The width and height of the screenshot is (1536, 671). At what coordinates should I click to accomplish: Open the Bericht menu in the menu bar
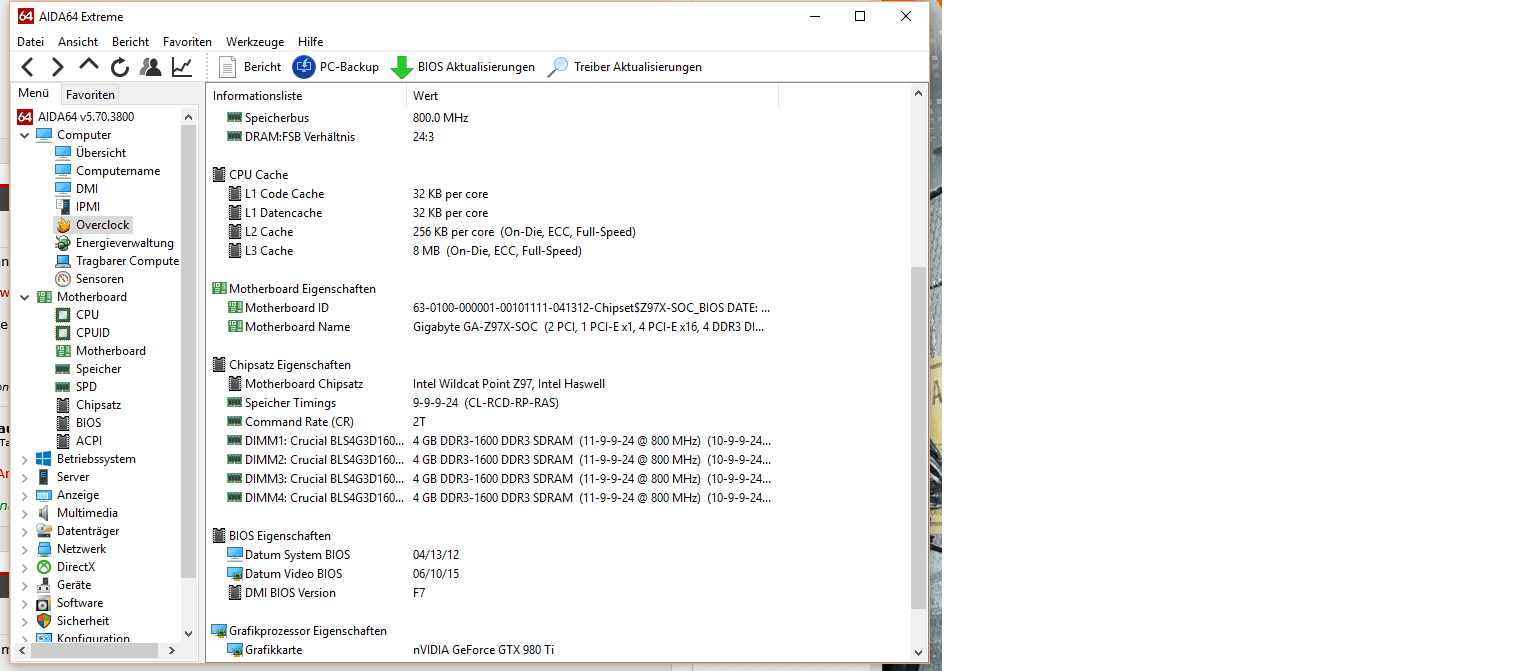[x=131, y=42]
